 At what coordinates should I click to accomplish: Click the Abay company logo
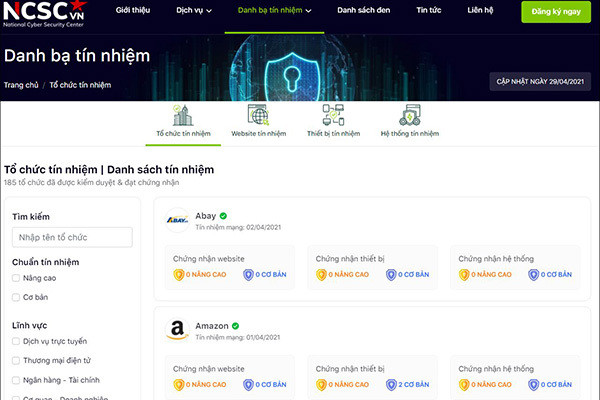[178, 220]
